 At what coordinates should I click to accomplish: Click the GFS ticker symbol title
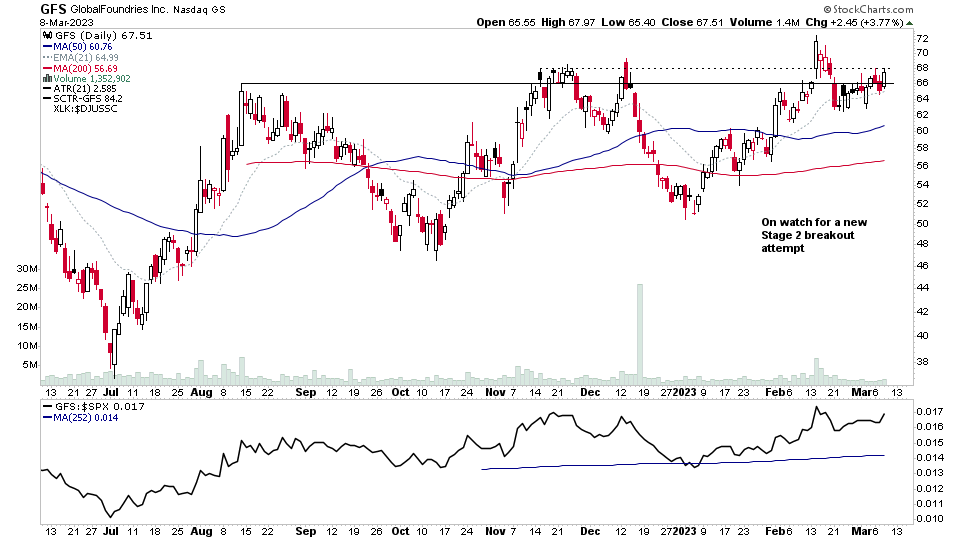53,9
